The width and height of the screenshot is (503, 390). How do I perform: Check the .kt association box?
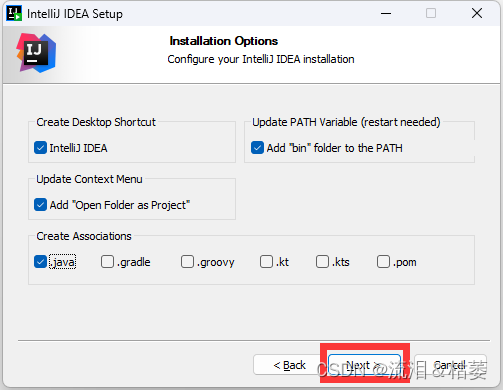point(266,262)
